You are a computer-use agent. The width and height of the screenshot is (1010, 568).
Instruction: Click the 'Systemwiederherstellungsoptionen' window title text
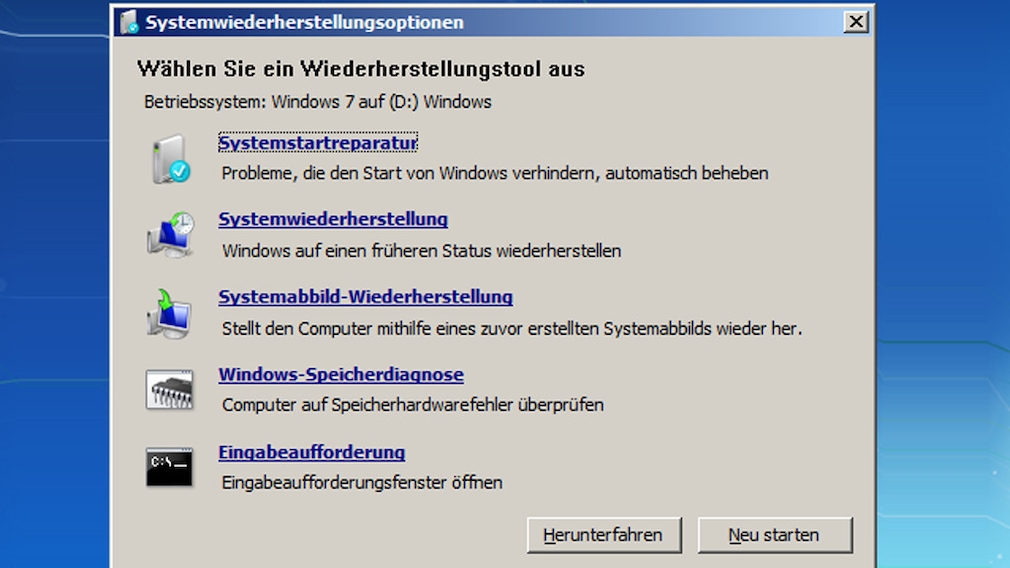[304, 23]
